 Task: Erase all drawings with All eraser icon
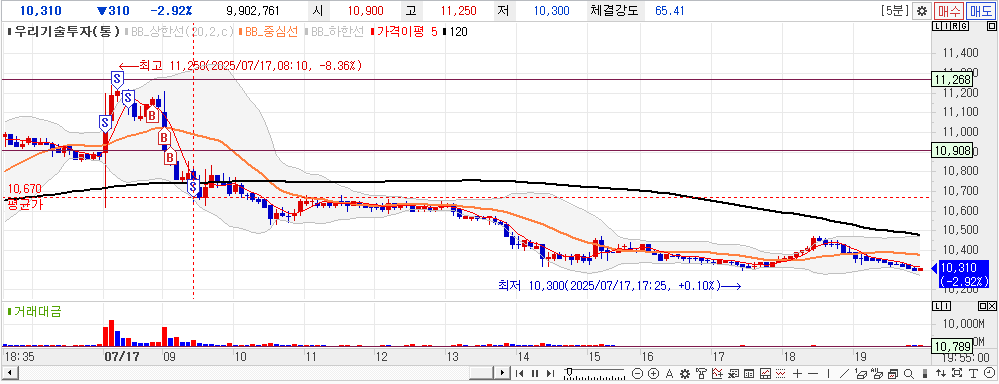877,373
